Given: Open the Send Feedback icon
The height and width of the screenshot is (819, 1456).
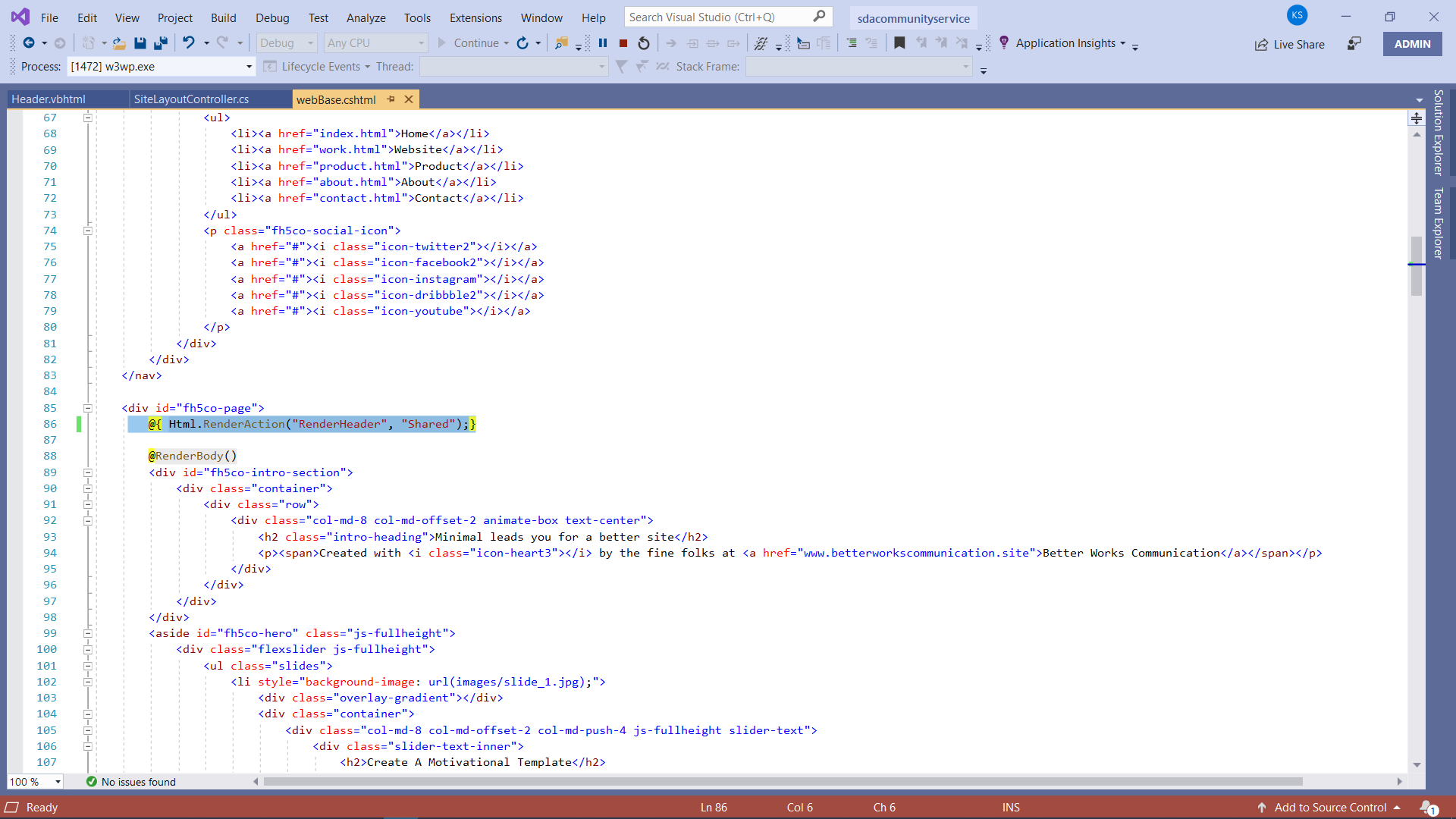Looking at the screenshot, I should pos(1354,44).
